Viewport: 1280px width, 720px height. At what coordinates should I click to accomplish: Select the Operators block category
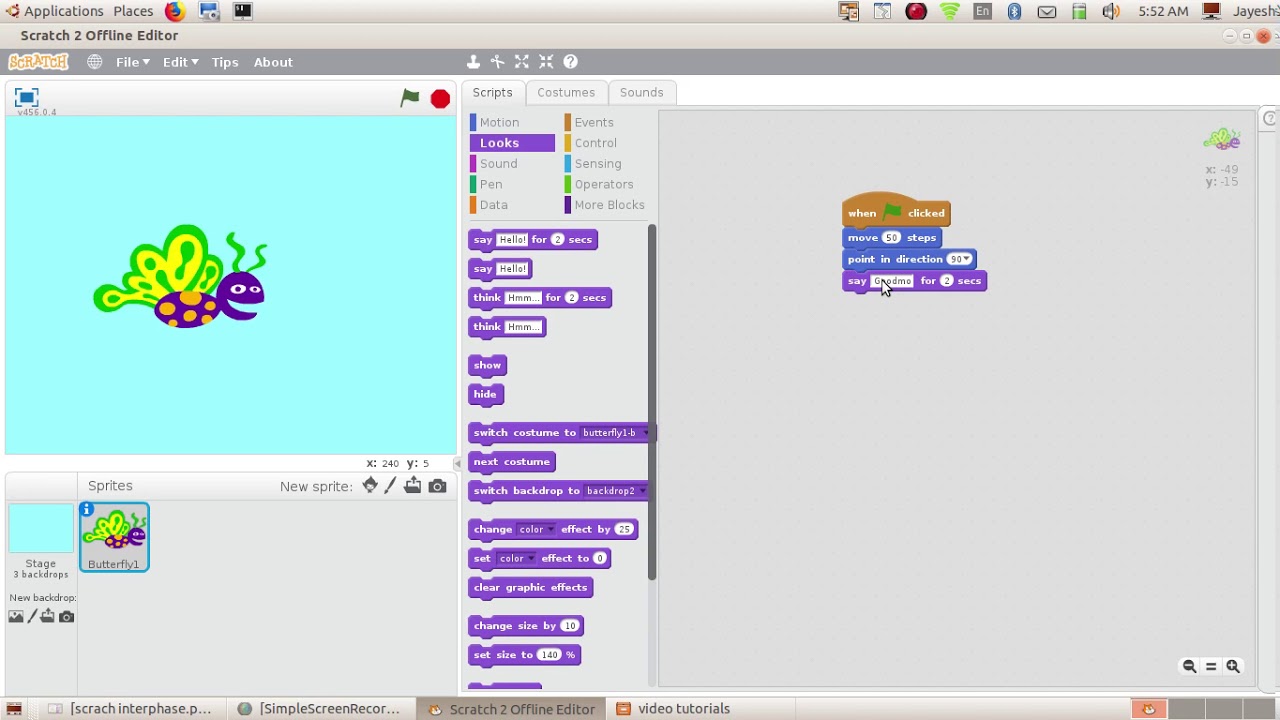click(x=603, y=184)
